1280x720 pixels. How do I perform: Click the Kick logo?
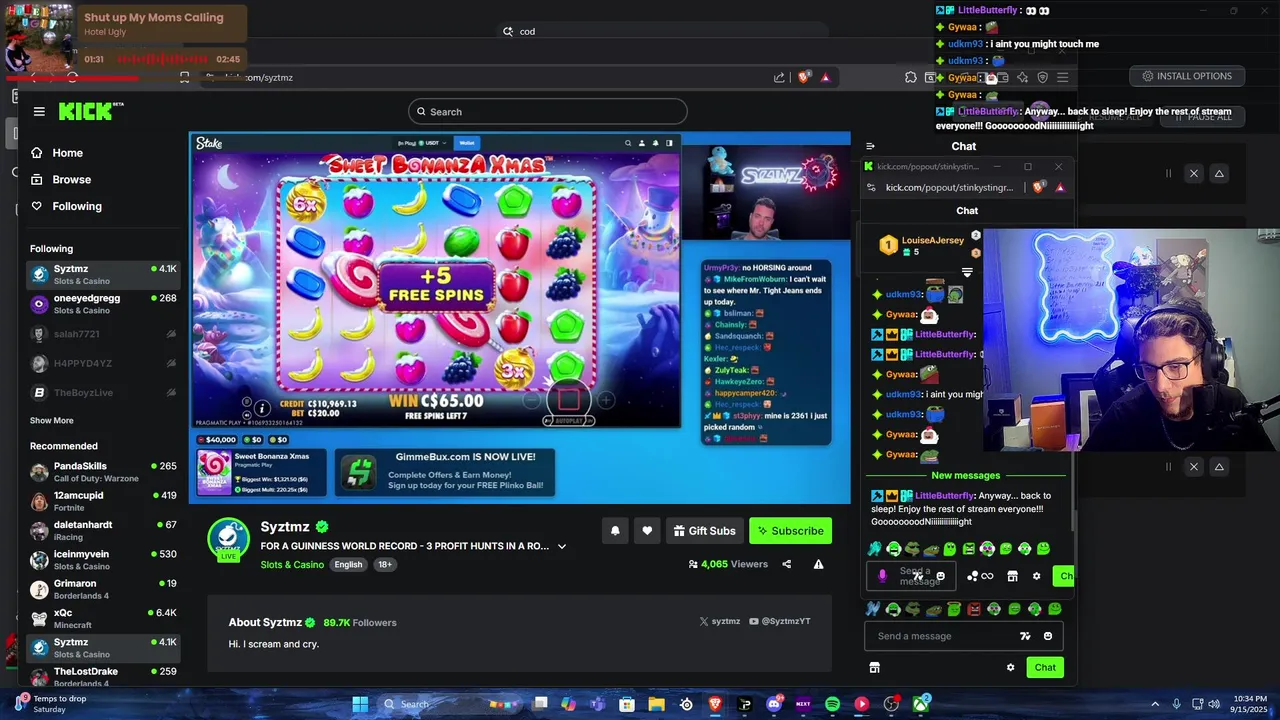point(90,112)
